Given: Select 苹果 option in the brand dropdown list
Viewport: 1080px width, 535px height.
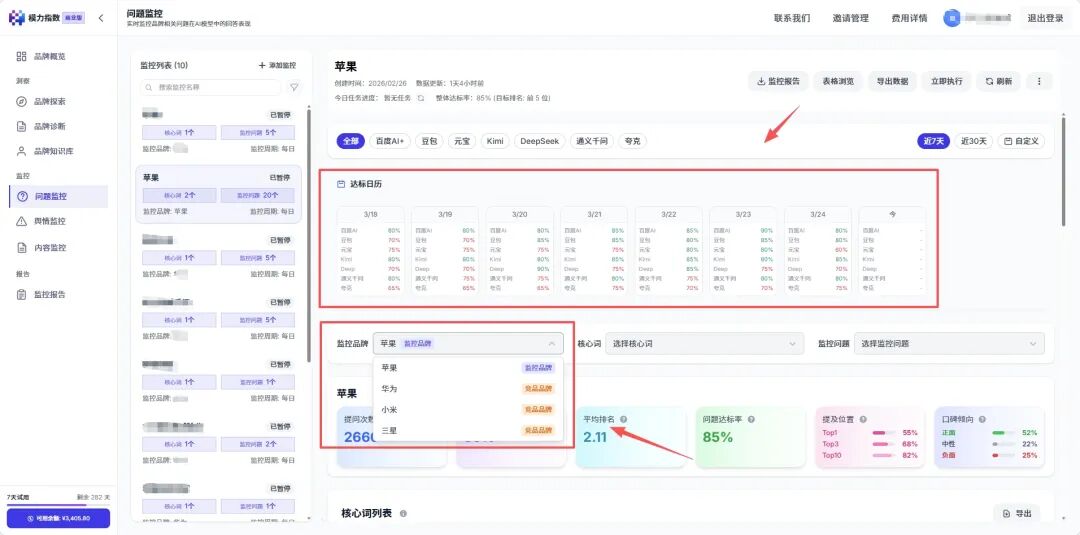Looking at the screenshot, I should [x=468, y=368].
